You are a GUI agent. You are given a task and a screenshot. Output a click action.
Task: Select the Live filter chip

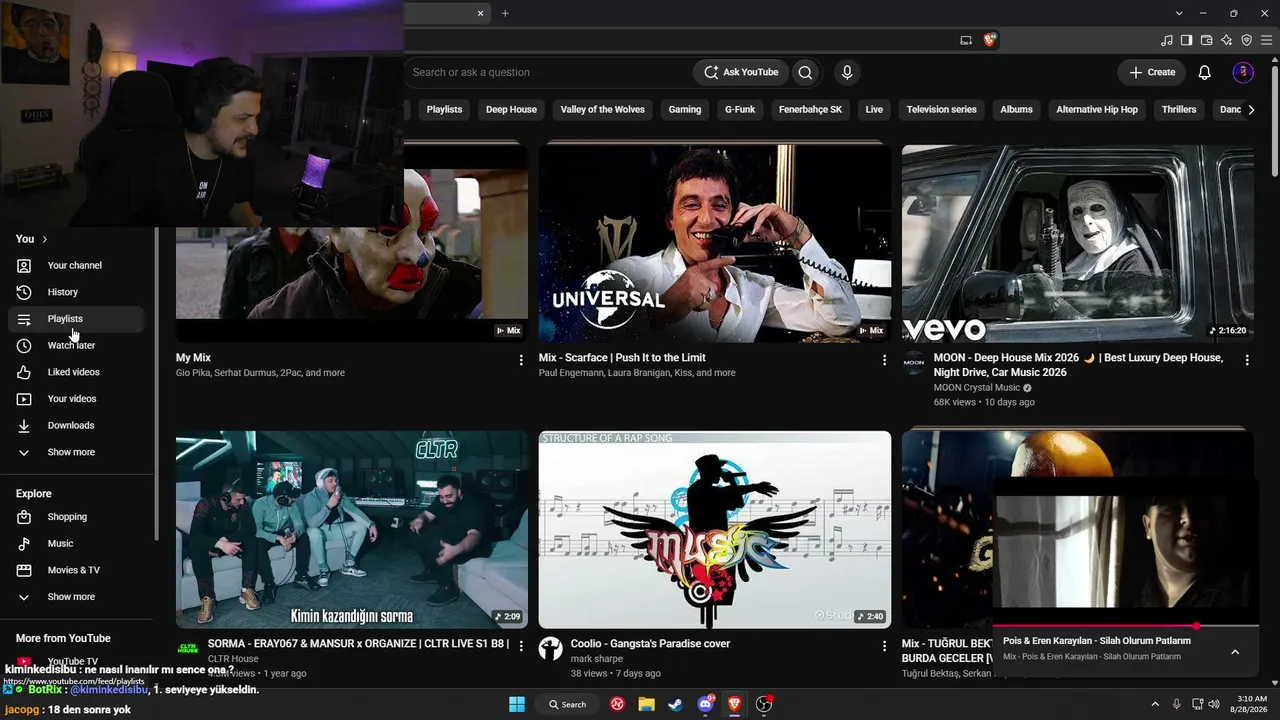pyautogui.click(x=874, y=110)
